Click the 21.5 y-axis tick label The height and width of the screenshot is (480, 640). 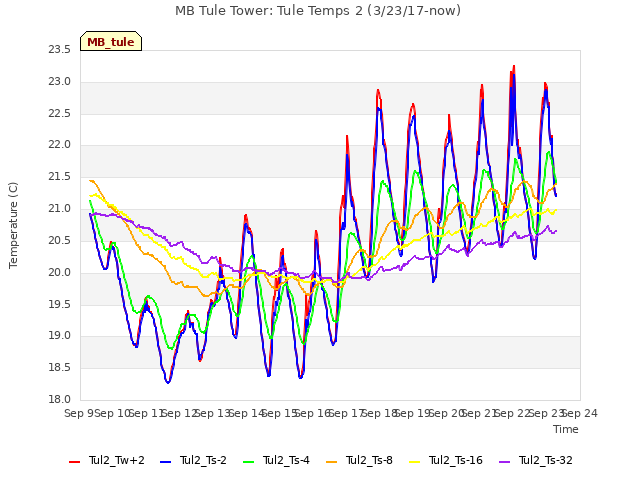(60, 177)
